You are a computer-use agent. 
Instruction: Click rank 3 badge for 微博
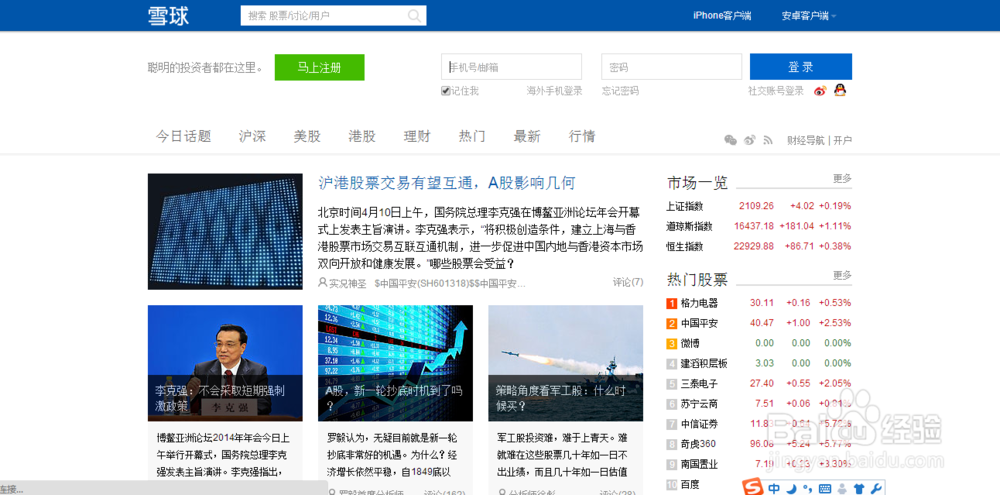pos(672,344)
